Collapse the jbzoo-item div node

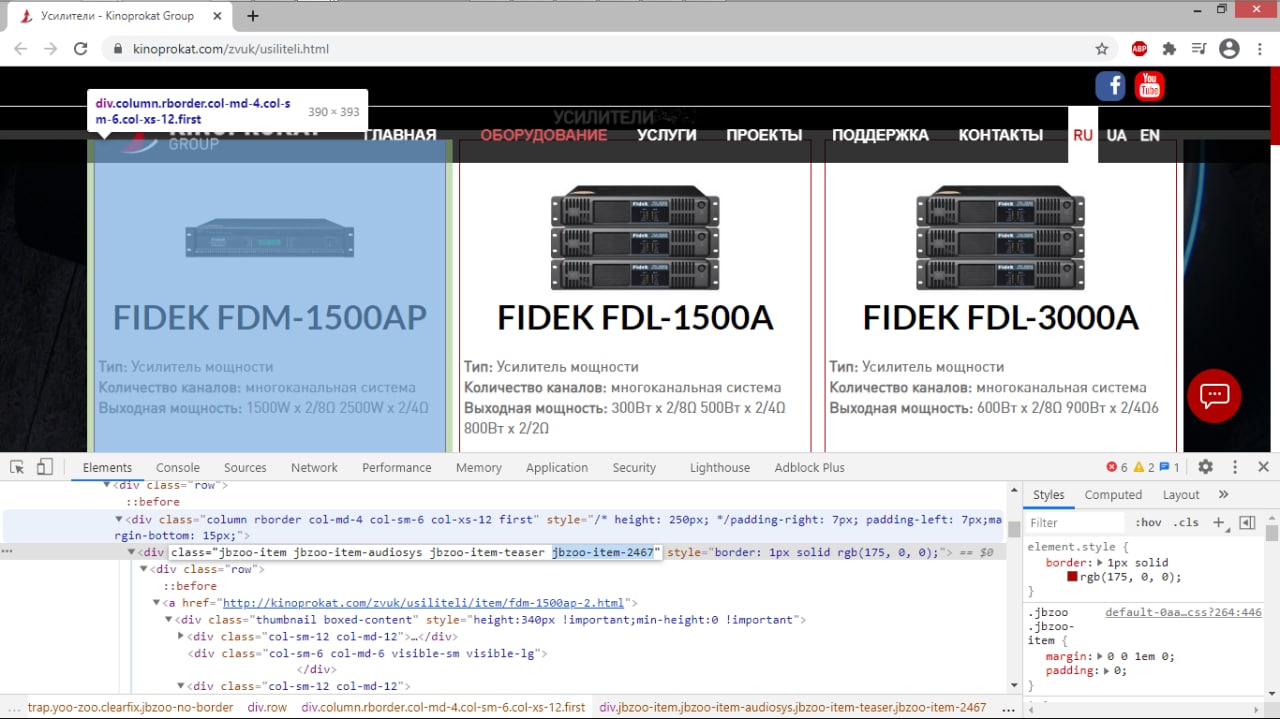tap(131, 552)
